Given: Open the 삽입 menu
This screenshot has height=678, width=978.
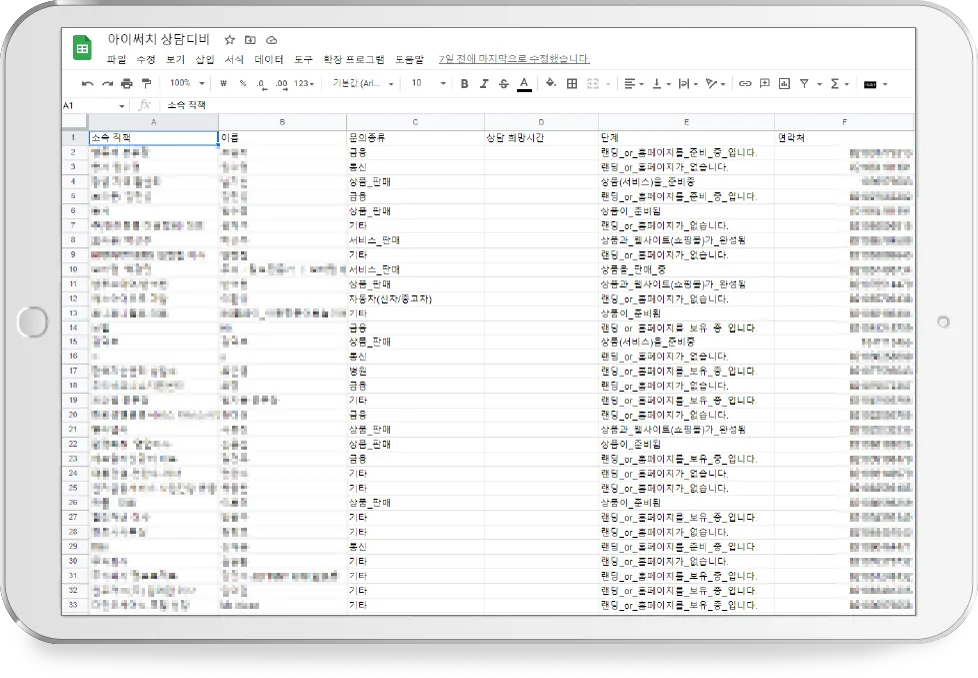Looking at the screenshot, I should point(205,59).
